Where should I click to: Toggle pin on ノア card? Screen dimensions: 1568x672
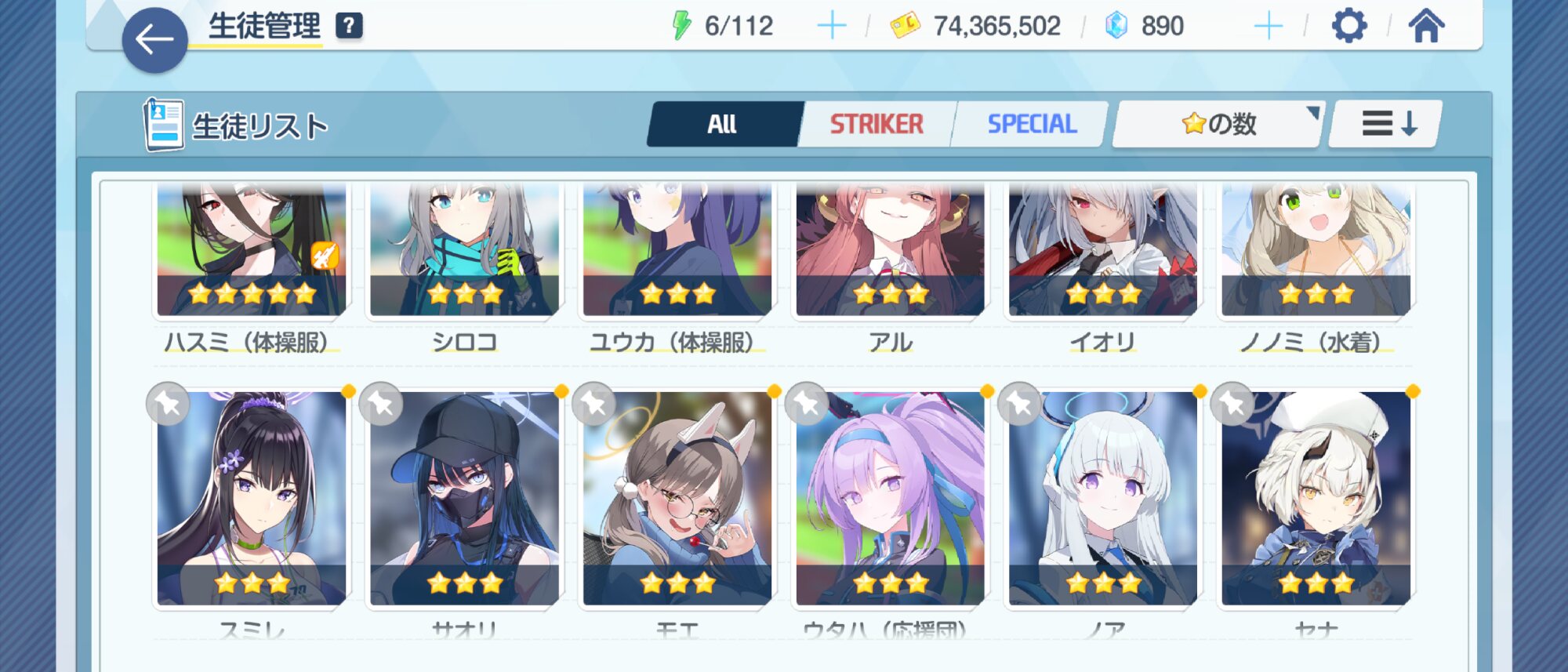(x=1019, y=404)
